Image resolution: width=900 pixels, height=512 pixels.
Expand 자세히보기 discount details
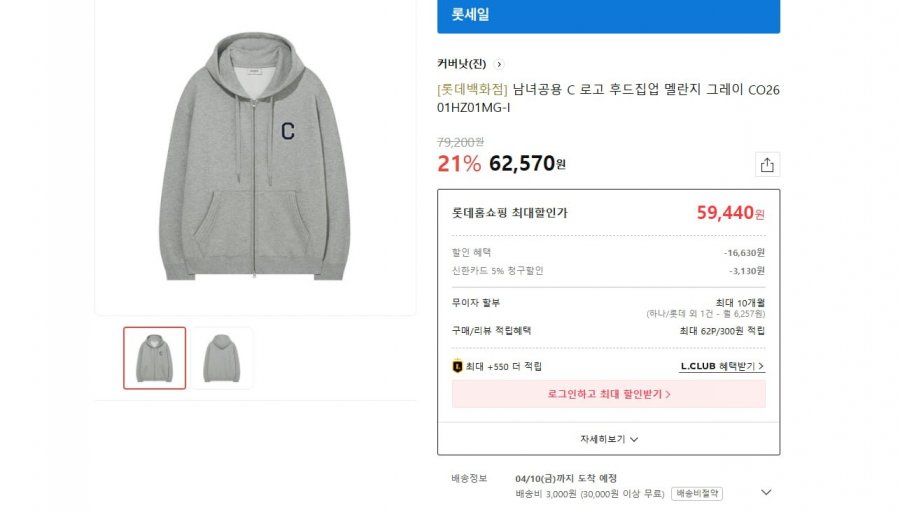(608, 439)
